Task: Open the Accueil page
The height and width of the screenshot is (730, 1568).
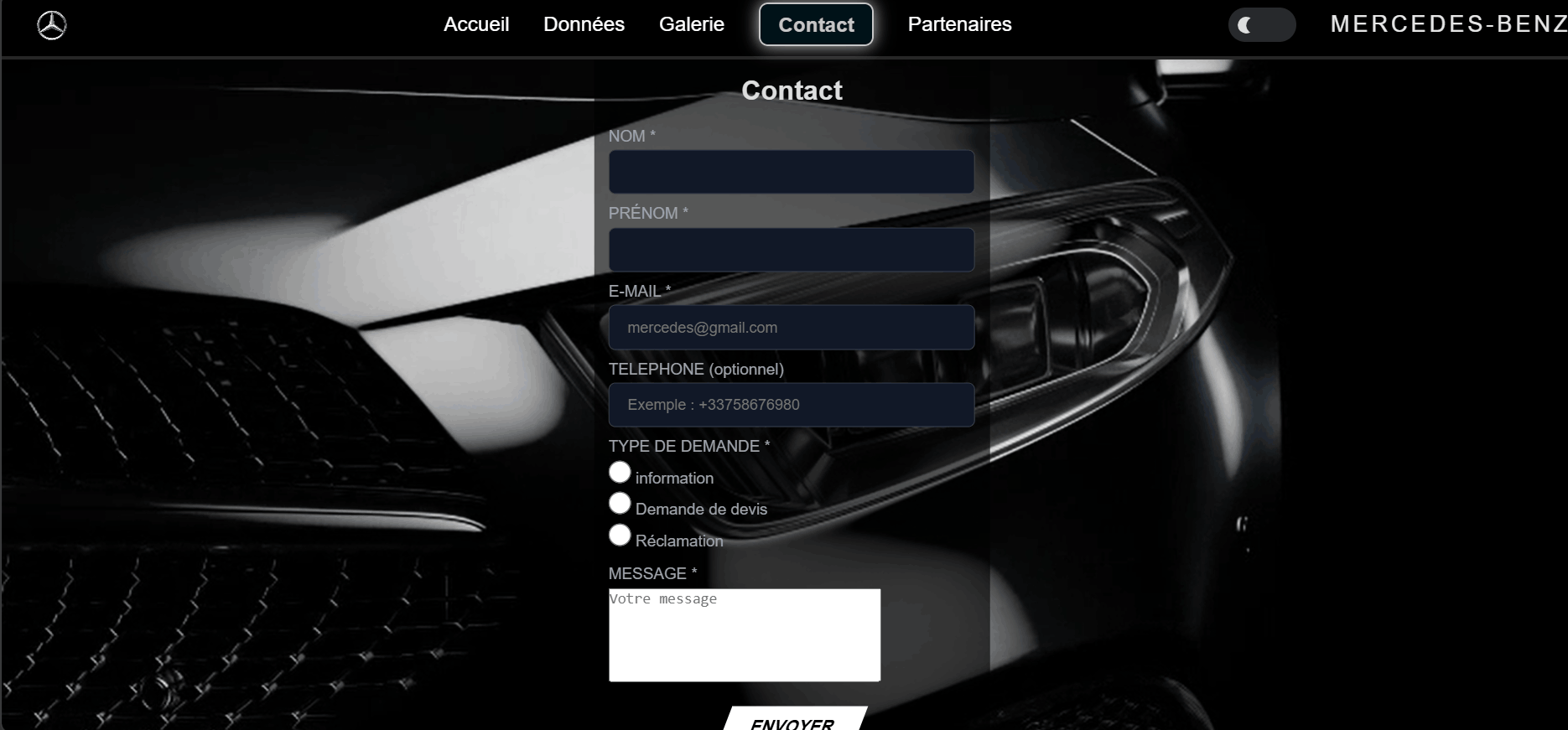Action: [x=476, y=24]
